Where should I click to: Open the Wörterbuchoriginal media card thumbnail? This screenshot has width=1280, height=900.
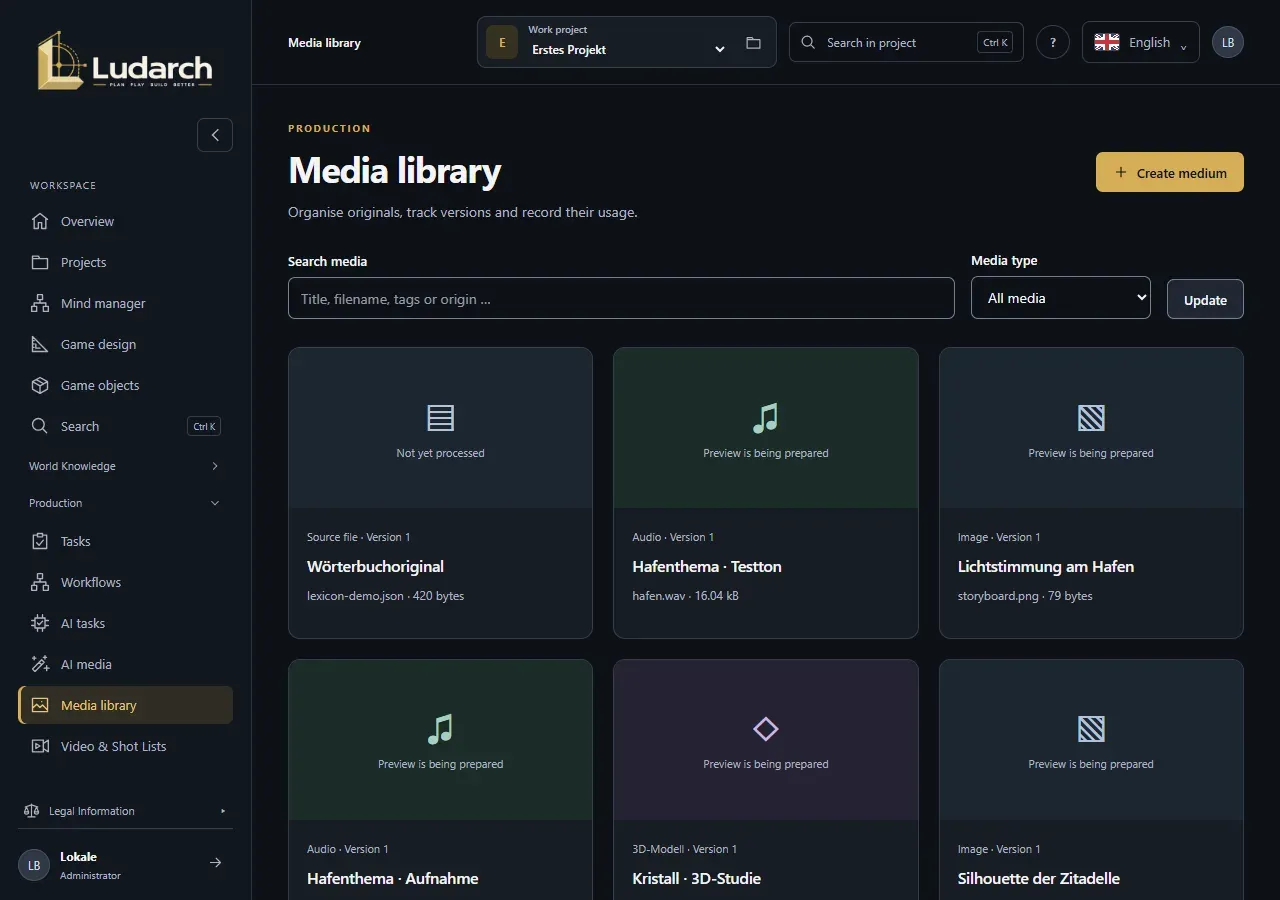coord(440,428)
